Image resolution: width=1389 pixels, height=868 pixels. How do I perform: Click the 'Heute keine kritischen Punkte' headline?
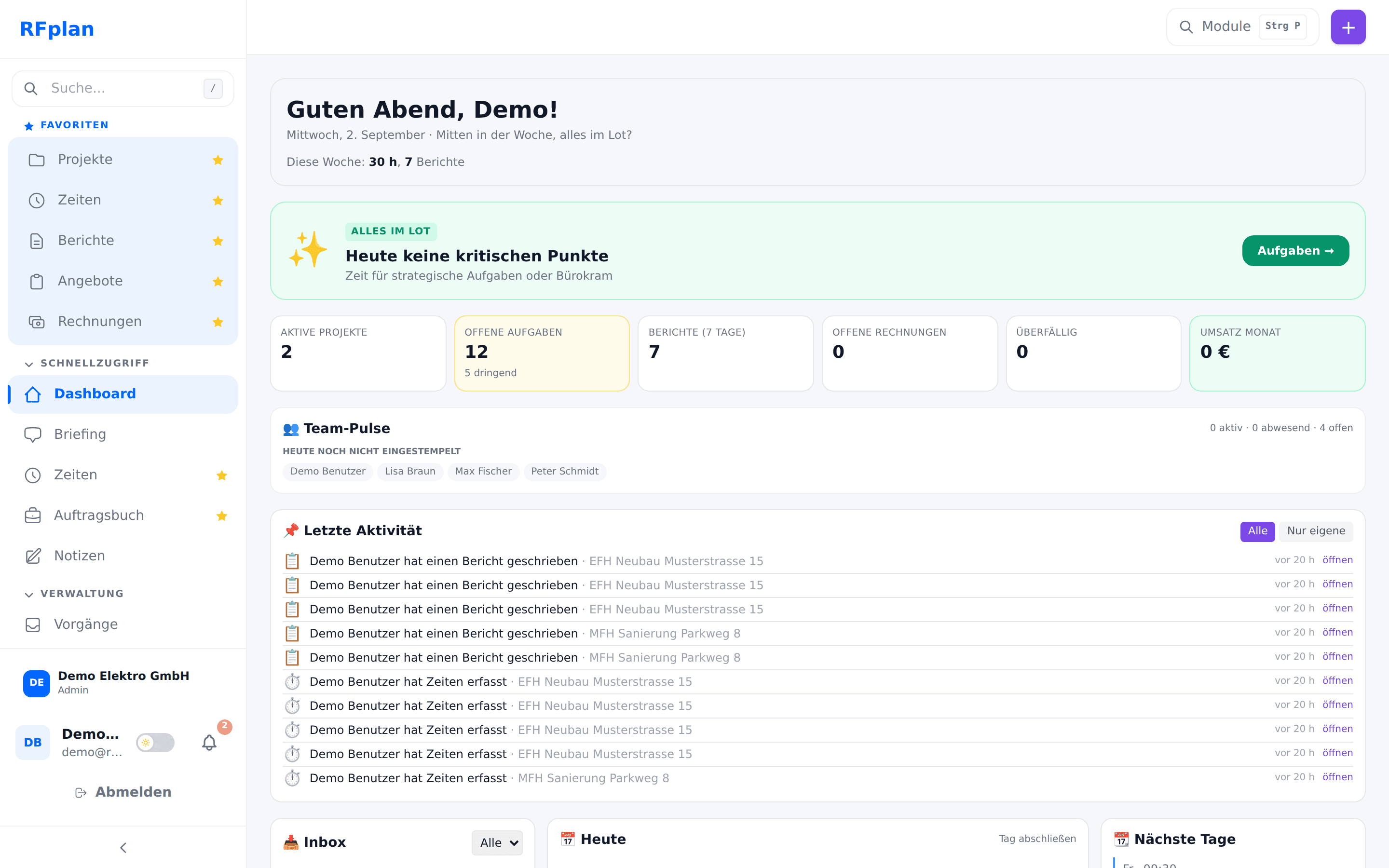pyautogui.click(x=477, y=256)
